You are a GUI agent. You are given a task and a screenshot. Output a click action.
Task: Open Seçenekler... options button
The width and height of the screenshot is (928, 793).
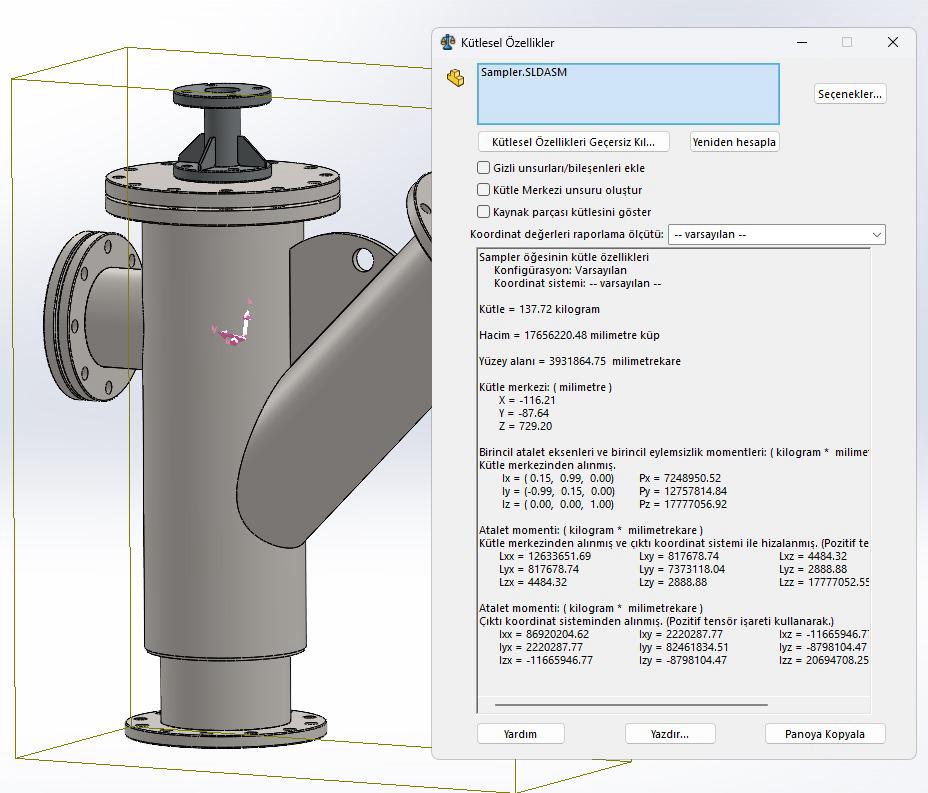pyautogui.click(x=850, y=94)
